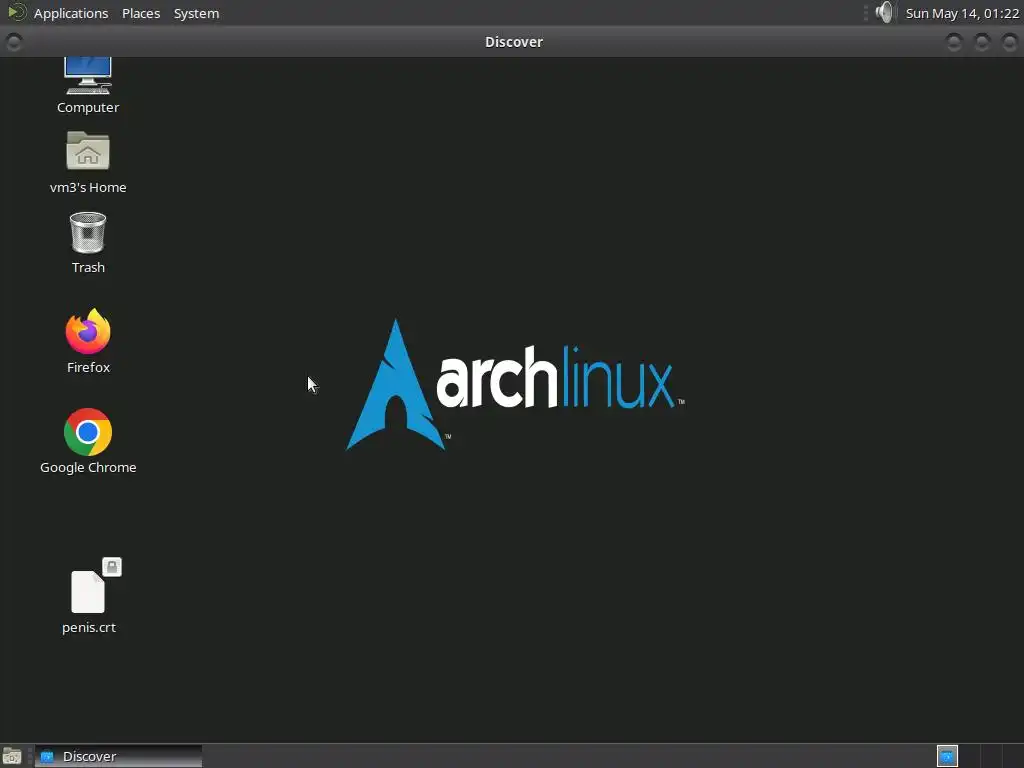Click the main menu logo icon at top-left
1024x768 pixels.
click(16, 12)
